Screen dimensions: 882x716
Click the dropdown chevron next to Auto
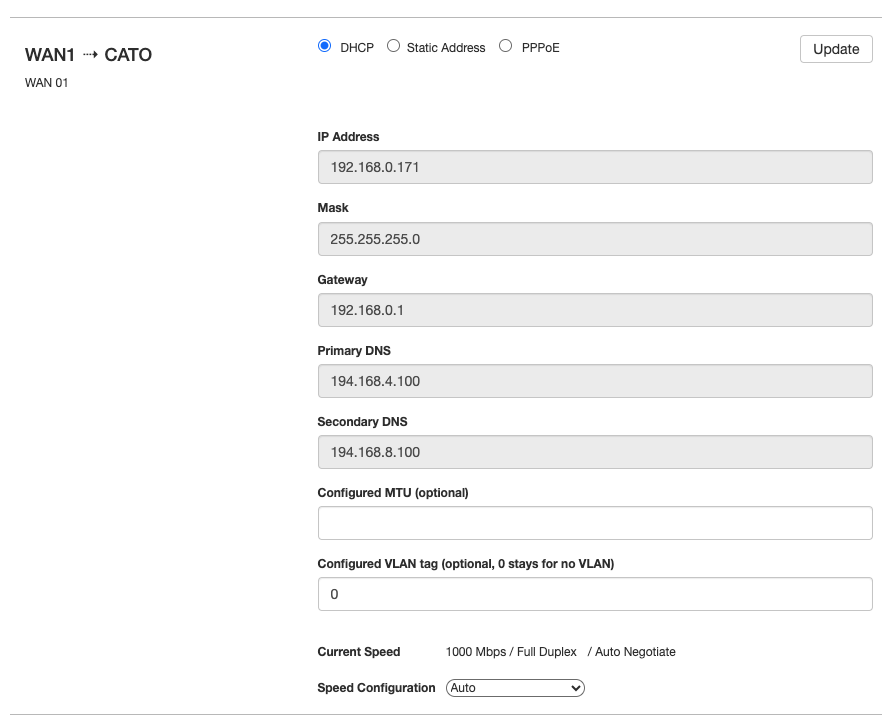click(x=575, y=688)
